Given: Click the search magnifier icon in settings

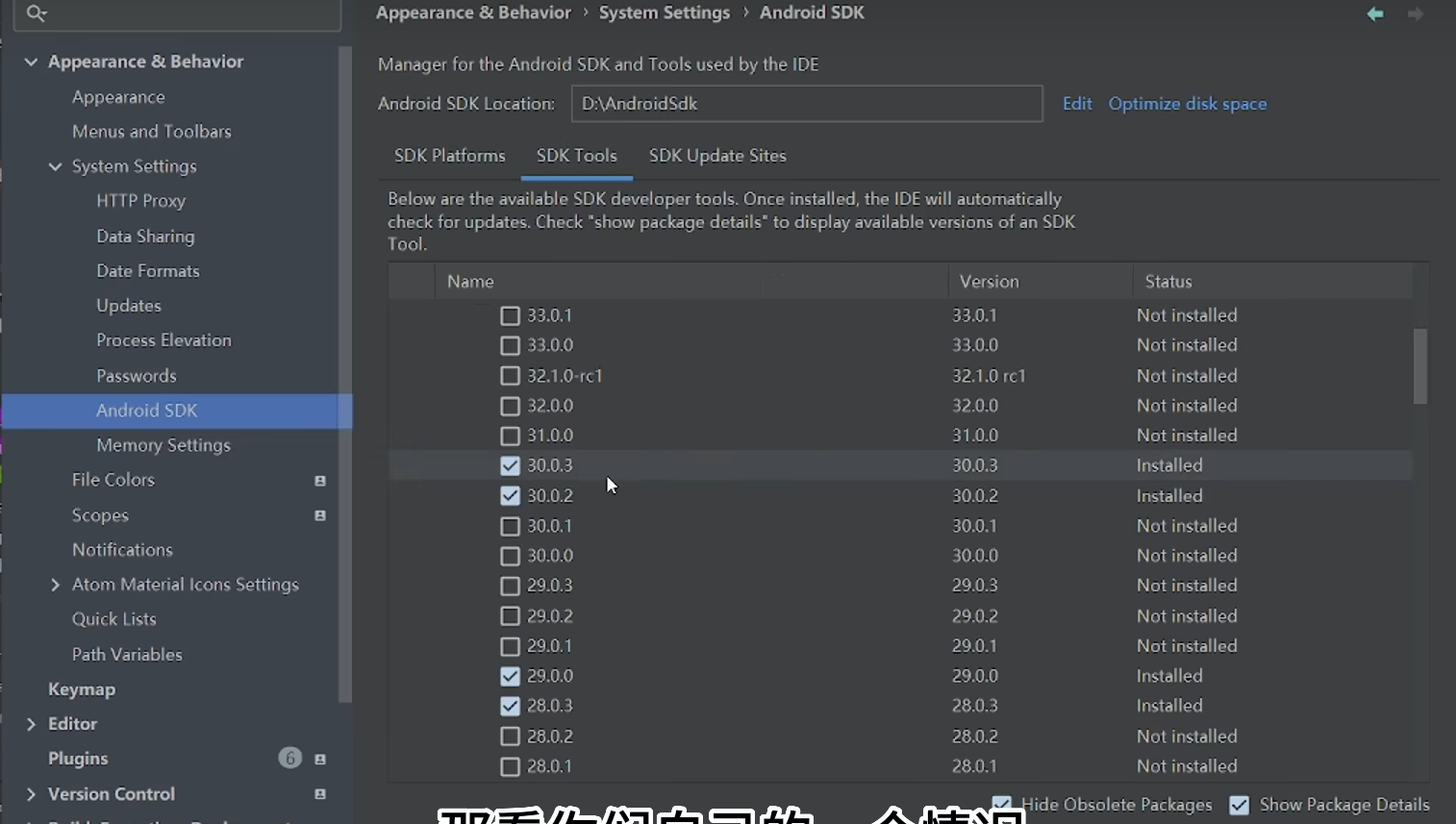Looking at the screenshot, I should pyautogui.click(x=37, y=12).
